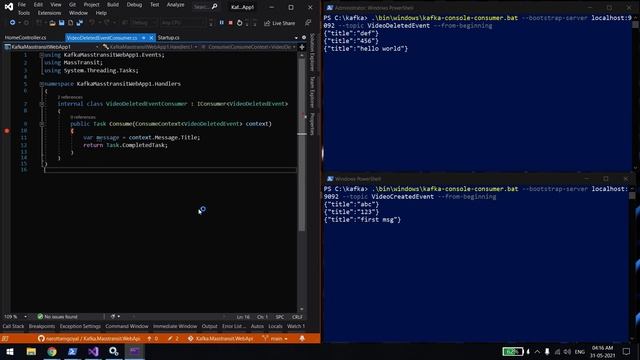Pin the VideoDeletedEventConsumer.cs tab

click(144, 38)
